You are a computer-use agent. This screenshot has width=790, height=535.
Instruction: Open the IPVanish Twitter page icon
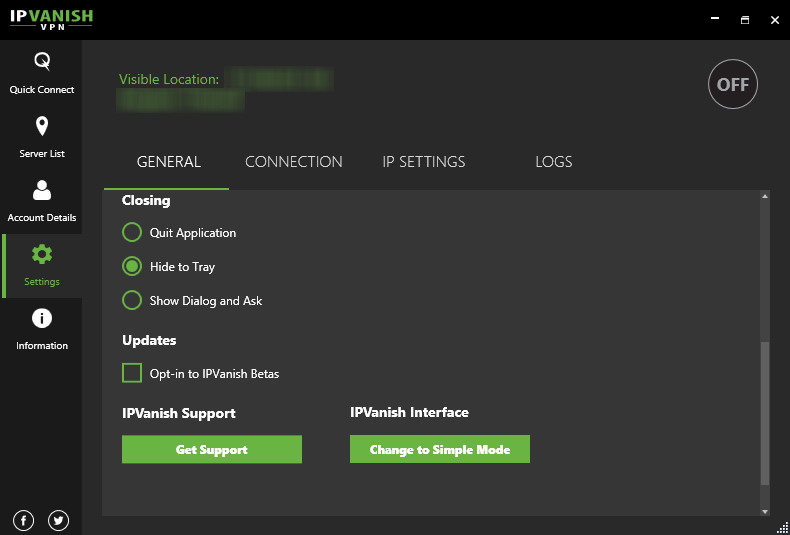pyautogui.click(x=58, y=520)
